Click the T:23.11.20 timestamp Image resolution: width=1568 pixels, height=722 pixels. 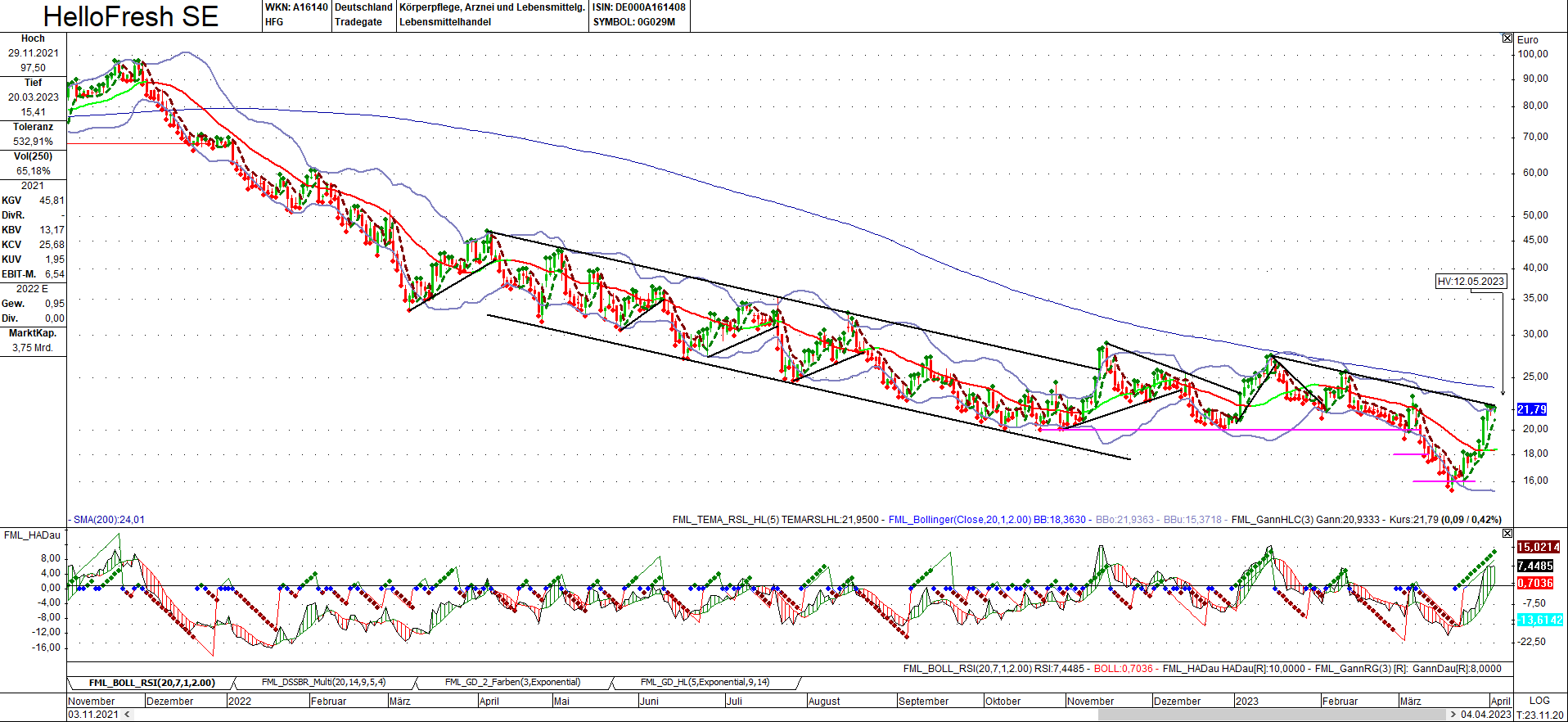click(x=1540, y=715)
